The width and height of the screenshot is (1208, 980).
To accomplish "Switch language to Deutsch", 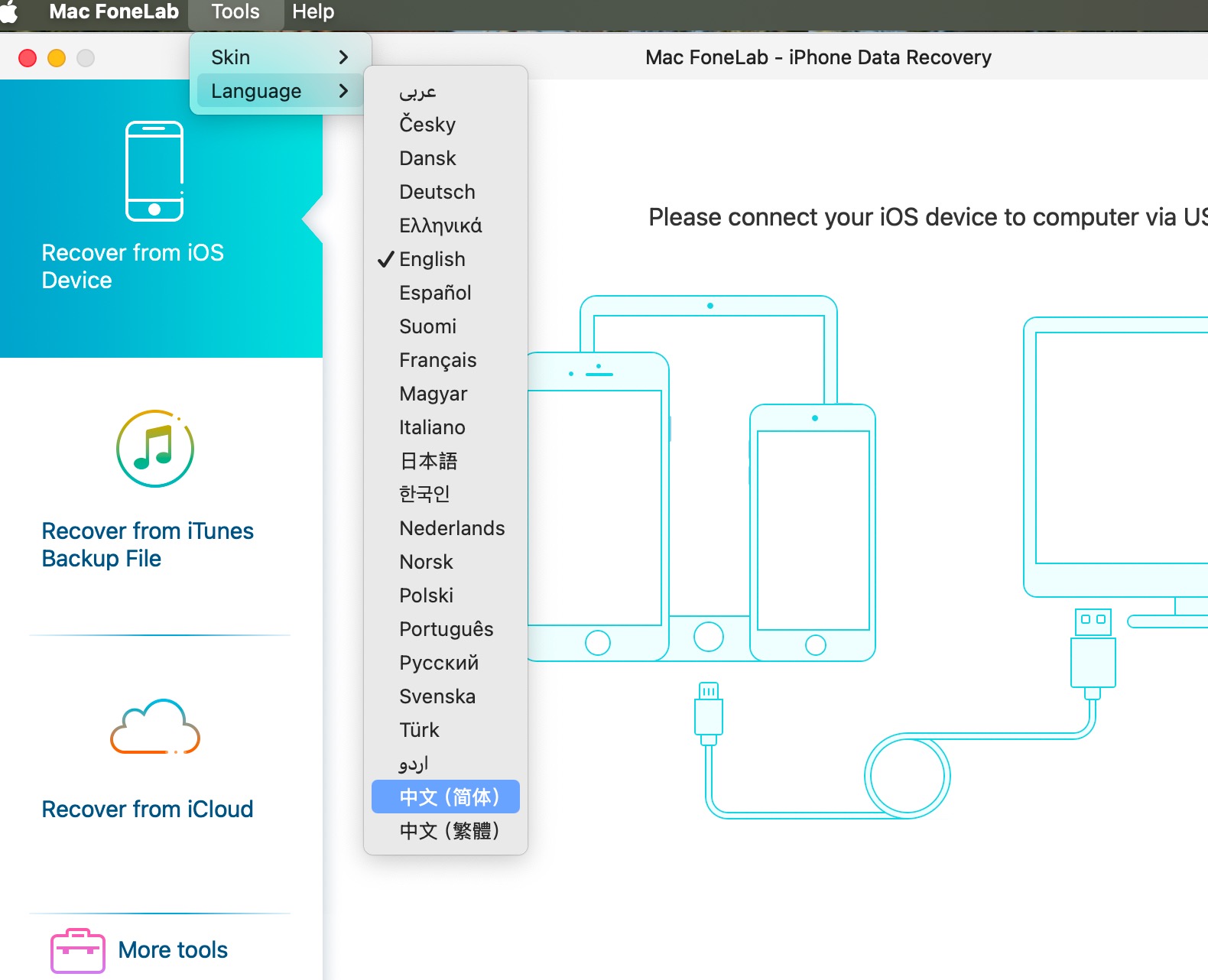I will [x=437, y=192].
